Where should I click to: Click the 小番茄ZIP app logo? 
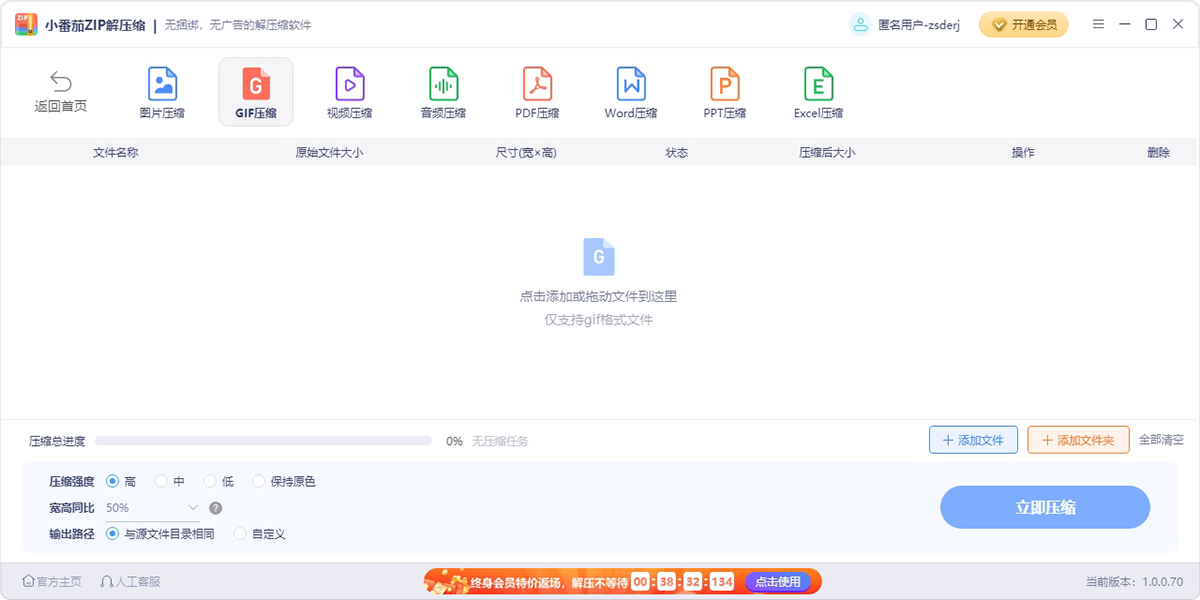(26, 24)
